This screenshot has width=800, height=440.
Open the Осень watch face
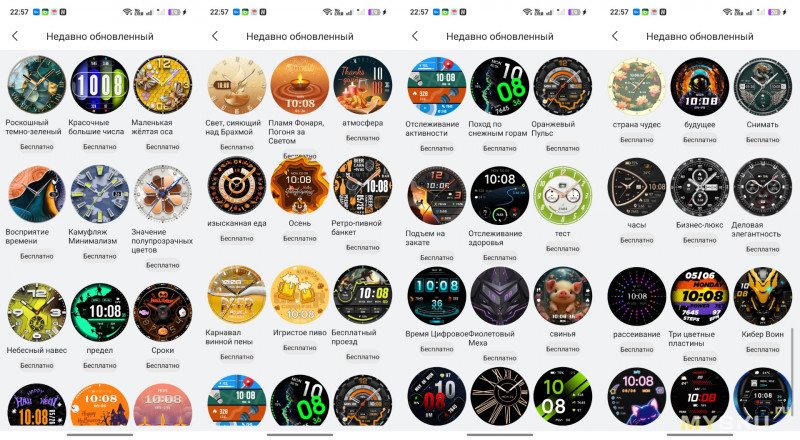[299, 185]
